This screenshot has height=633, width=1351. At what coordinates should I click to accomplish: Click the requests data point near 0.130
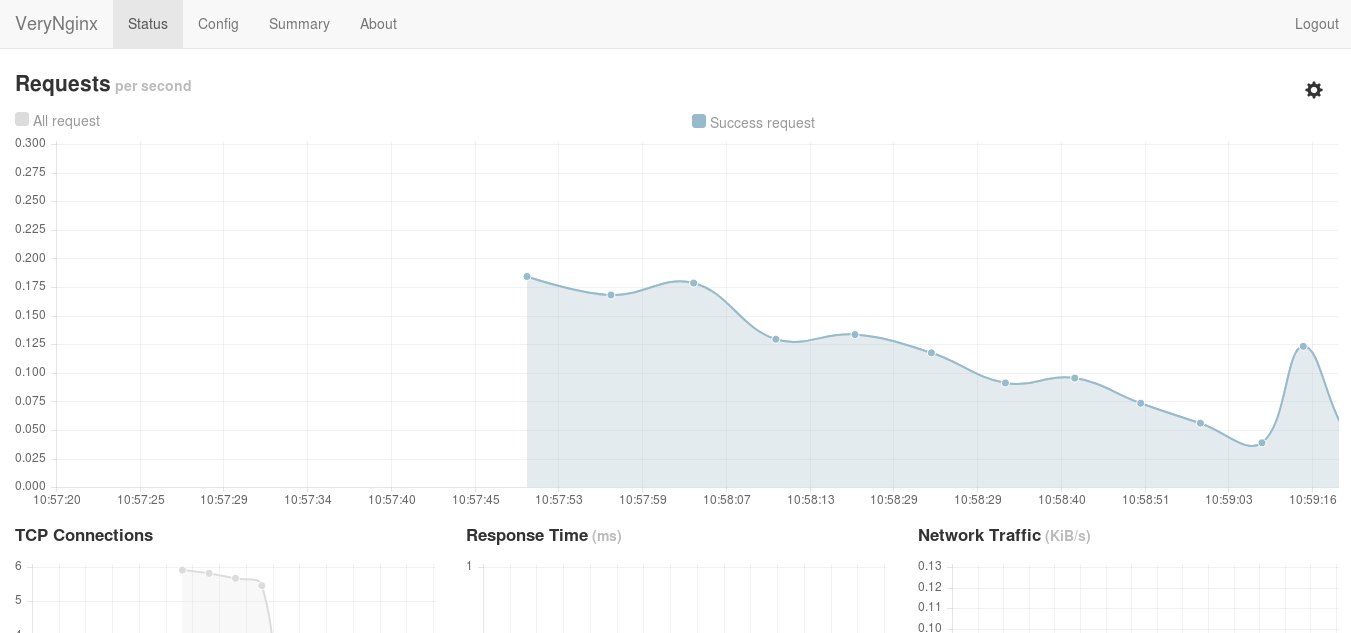(x=775, y=339)
